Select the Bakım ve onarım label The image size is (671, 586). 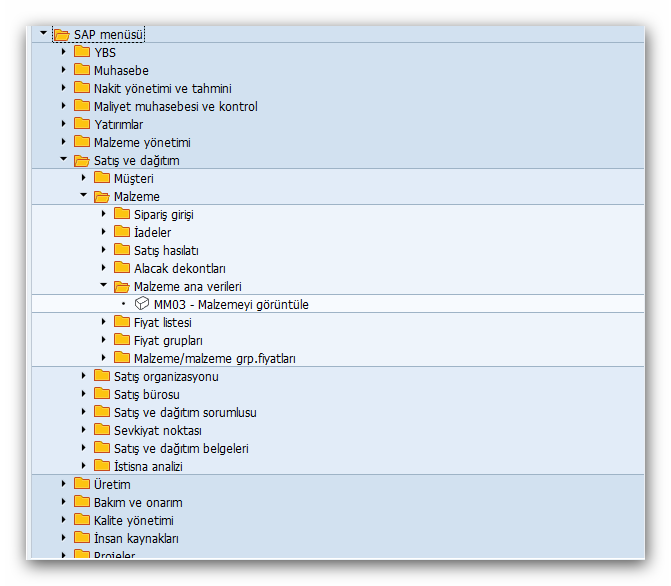138,503
